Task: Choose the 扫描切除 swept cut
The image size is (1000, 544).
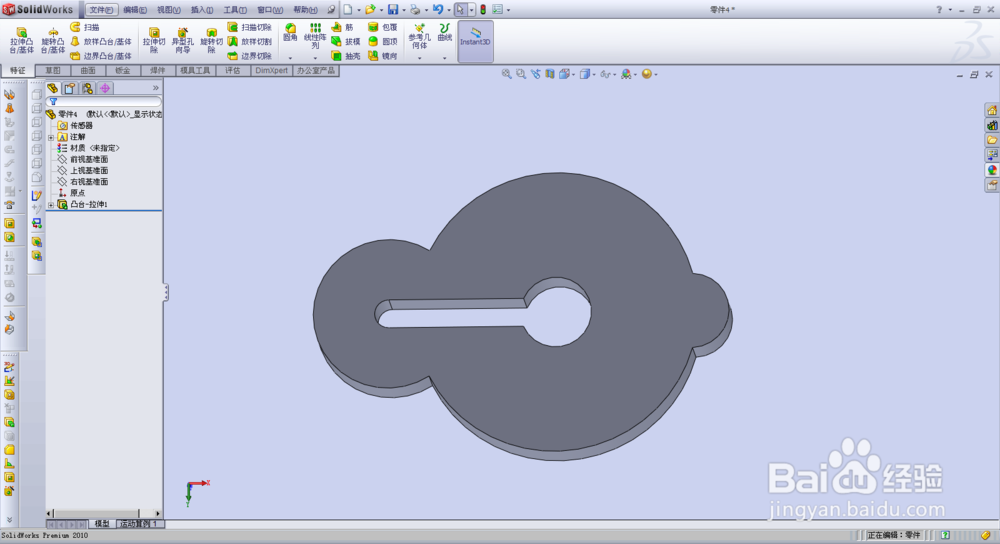Action: click(249, 27)
